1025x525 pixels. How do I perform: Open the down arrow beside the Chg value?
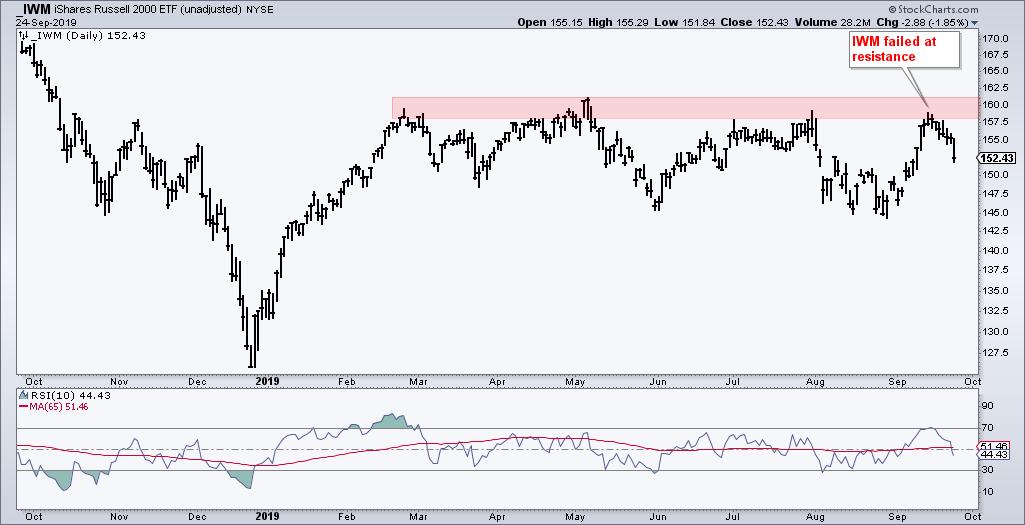click(x=975, y=23)
